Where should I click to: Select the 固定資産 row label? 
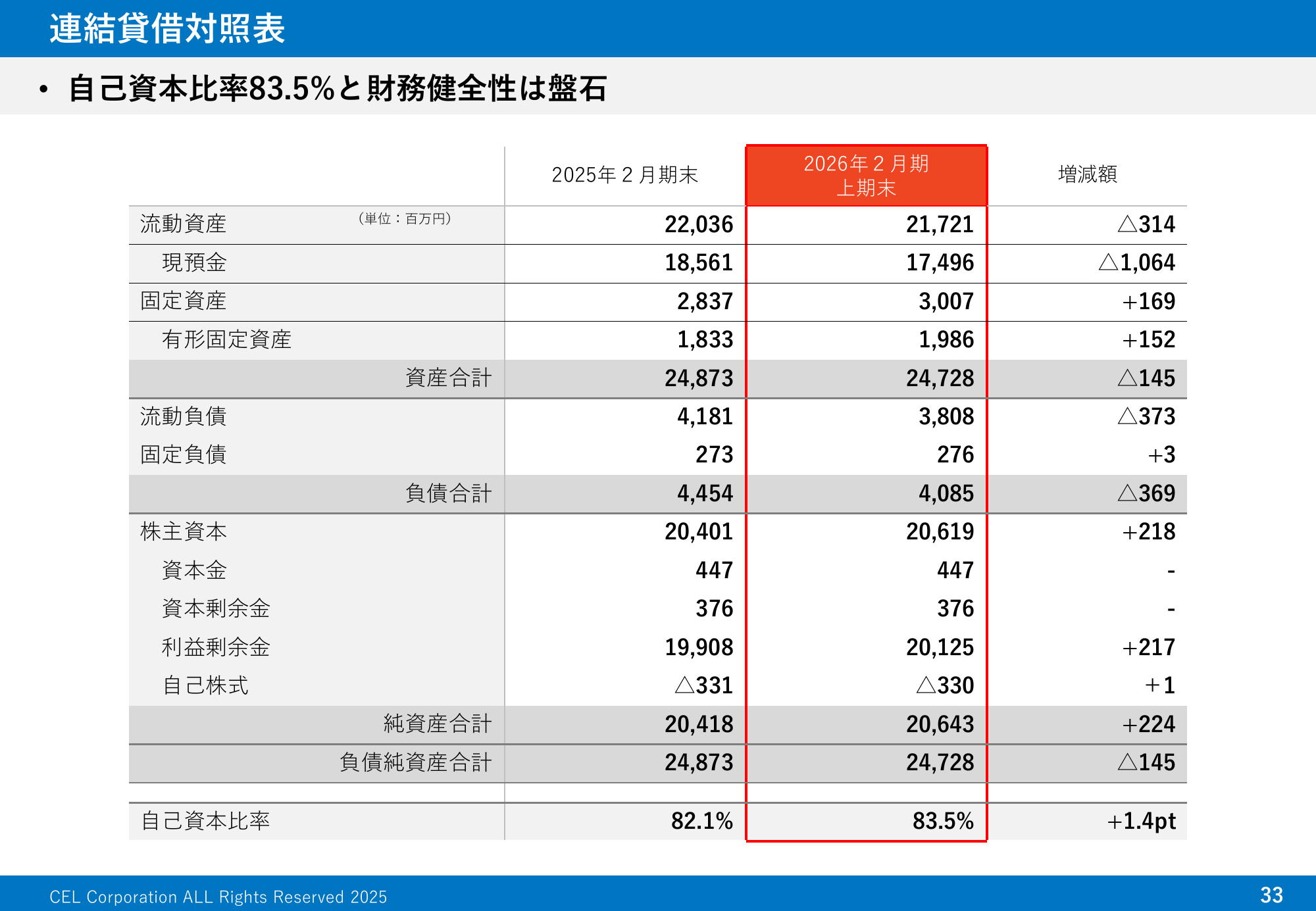[x=183, y=301]
